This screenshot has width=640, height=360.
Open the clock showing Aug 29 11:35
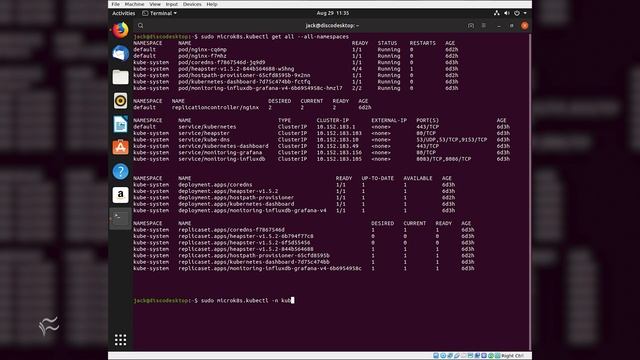click(333, 13)
